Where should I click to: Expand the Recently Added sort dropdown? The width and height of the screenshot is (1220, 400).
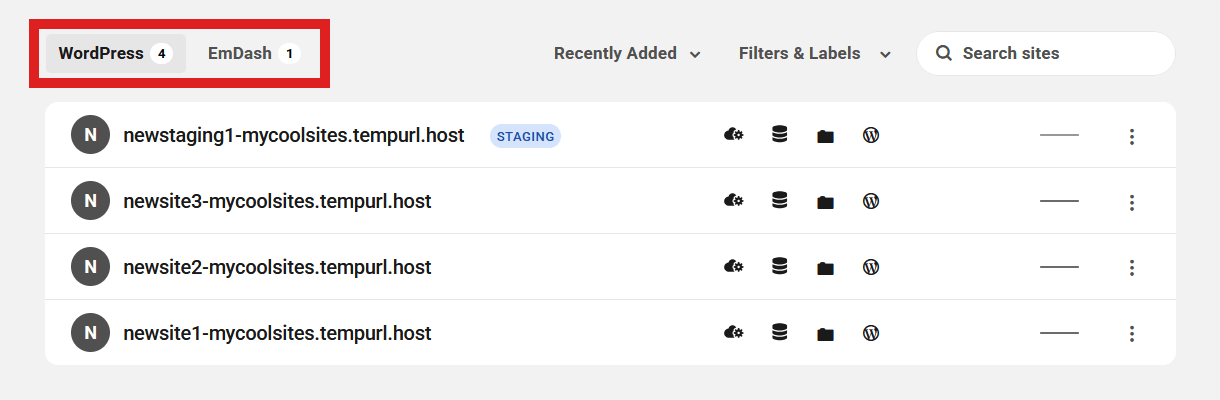pos(627,53)
